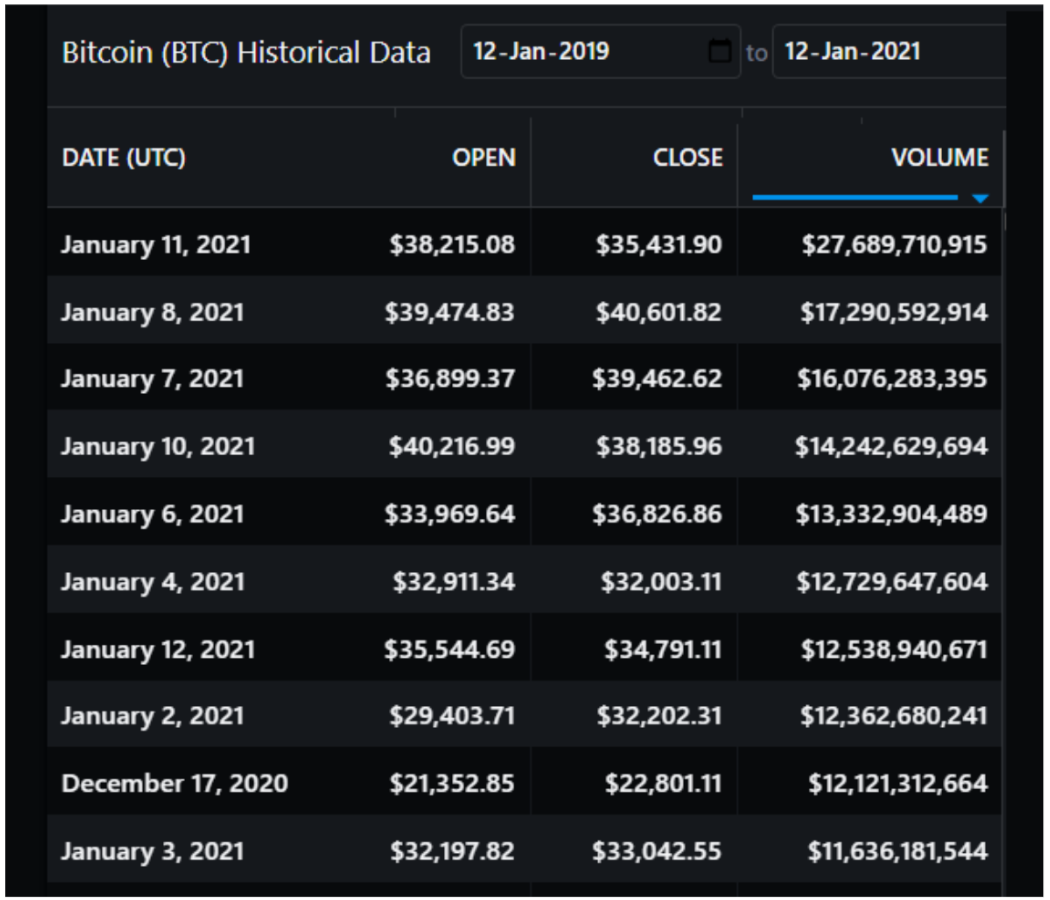Click the close price $34,791.11
1050x900 pixels.
[x=664, y=649]
